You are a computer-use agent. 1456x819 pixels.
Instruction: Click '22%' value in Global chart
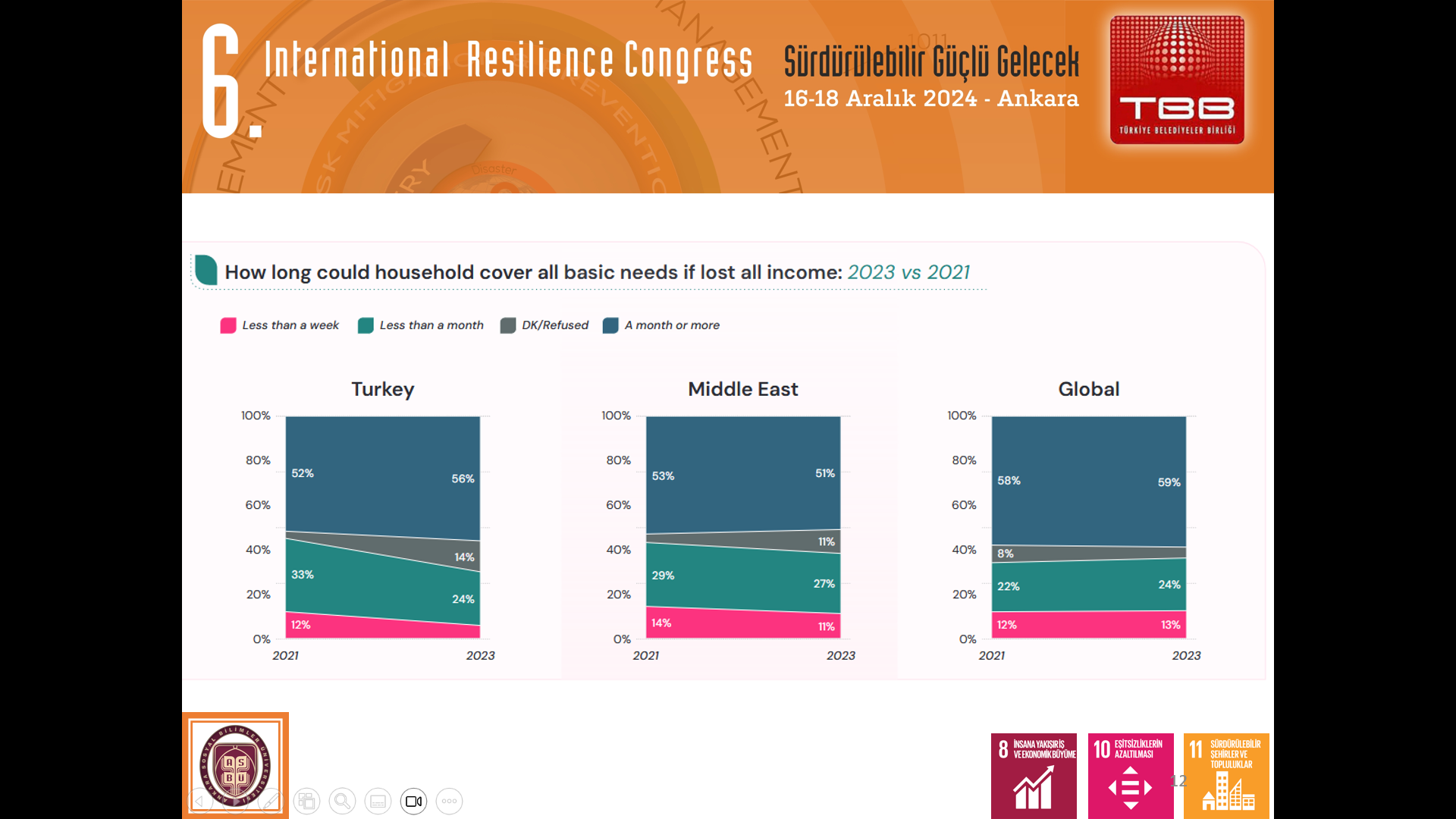[x=1009, y=587]
